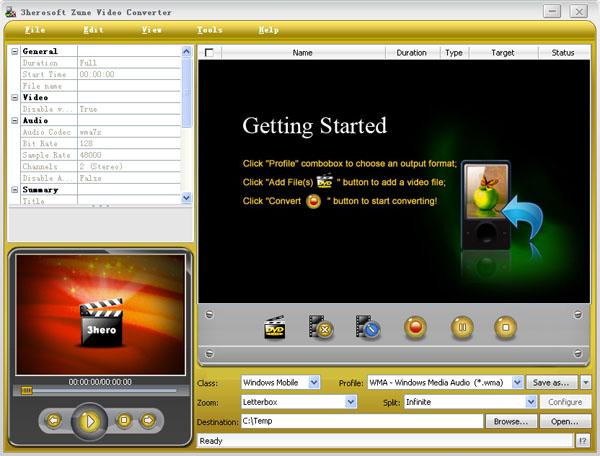Click the properties panel scroll down arrow

tap(186, 198)
